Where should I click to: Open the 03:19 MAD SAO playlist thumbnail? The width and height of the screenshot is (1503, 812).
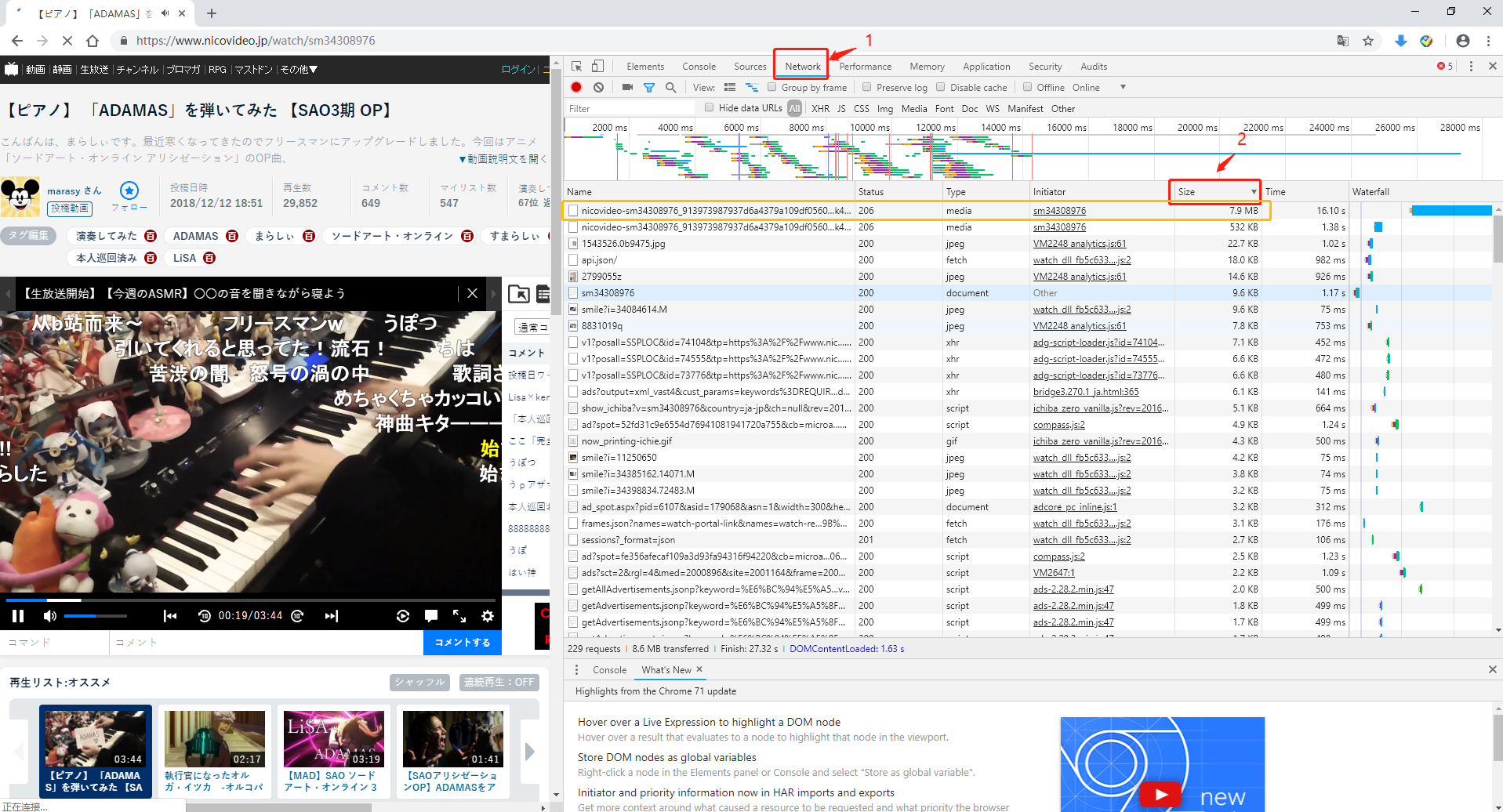[x=334, y=739]
